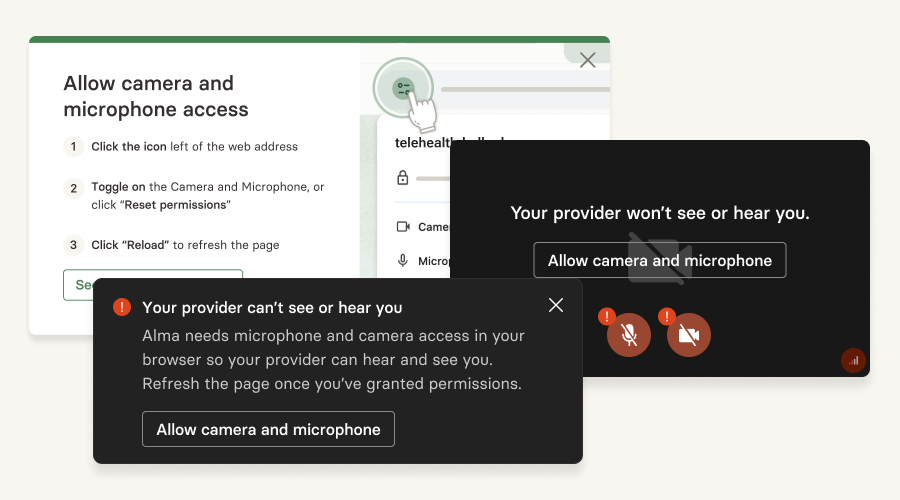900x500 pixels.
Task: Close the Allow camera and microphone access dialog
Action: coord(587,60)
